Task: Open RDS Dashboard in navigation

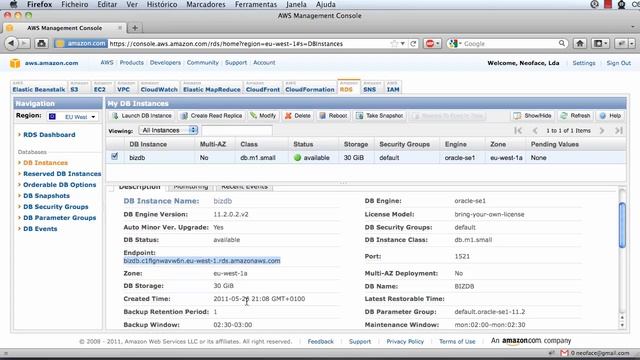Action: (49, 135)
